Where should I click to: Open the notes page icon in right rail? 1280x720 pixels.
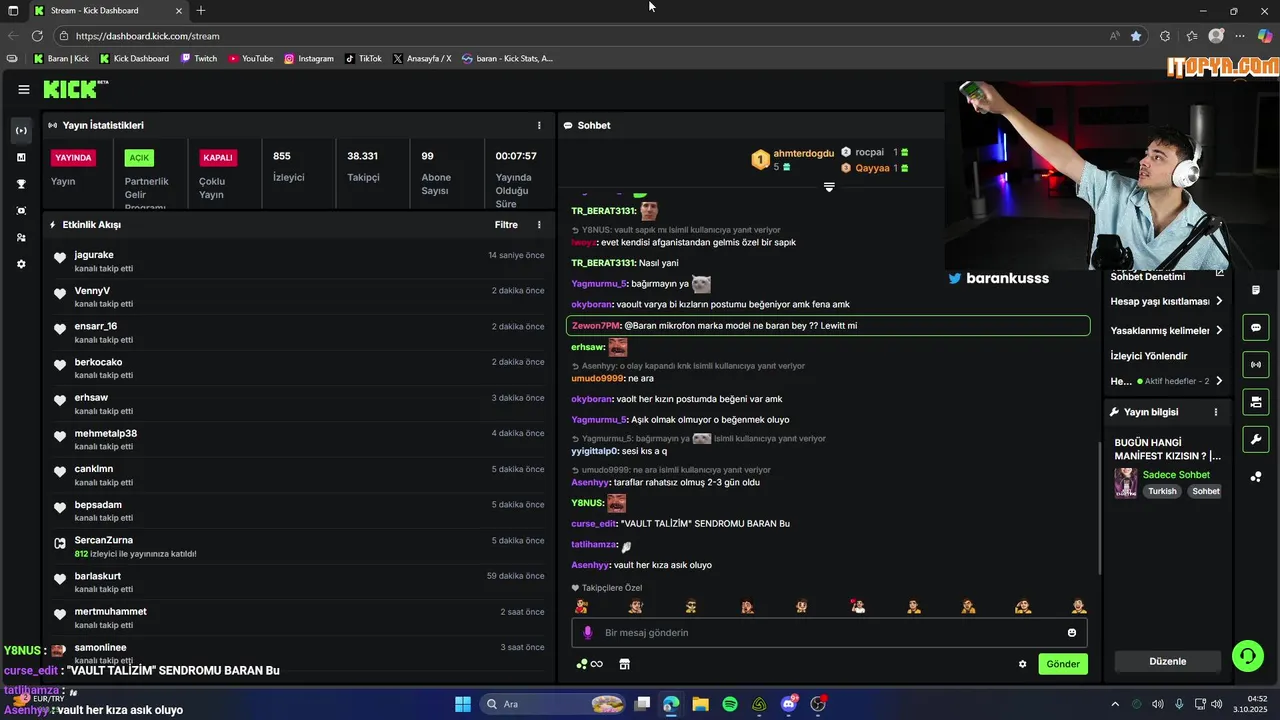click(1256, 290)
